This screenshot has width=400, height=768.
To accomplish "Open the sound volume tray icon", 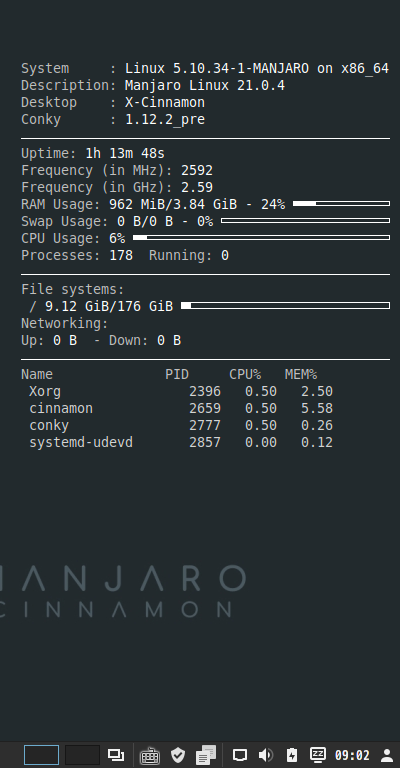I will click(266, 755).
